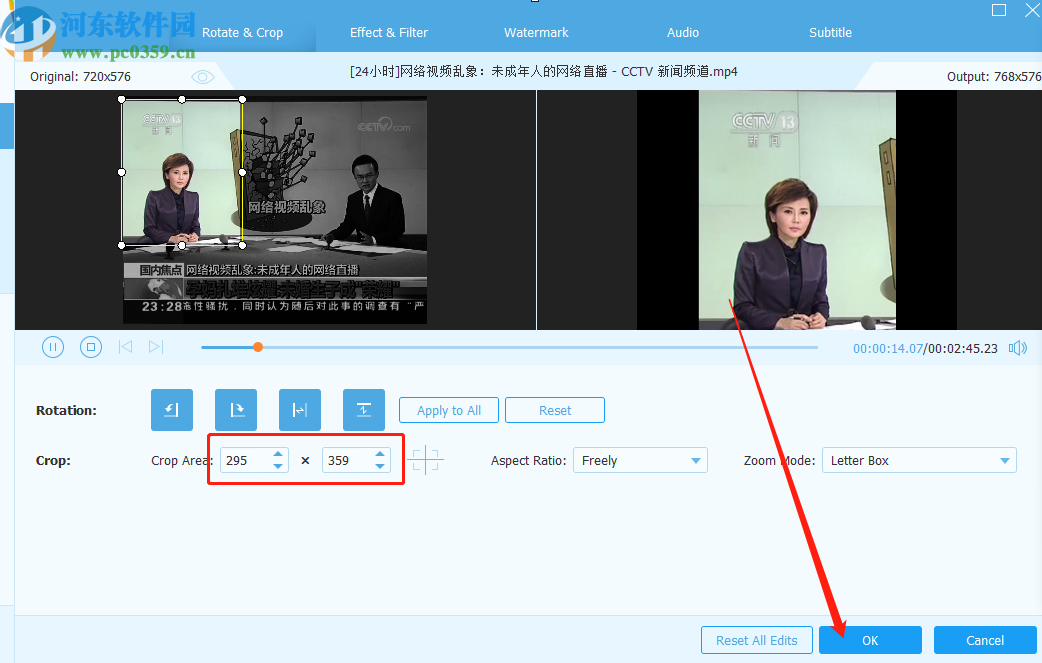Flip the video vertically
Image resolution: width=1042 pixels, height=663 pixels.
coord(363,409)
